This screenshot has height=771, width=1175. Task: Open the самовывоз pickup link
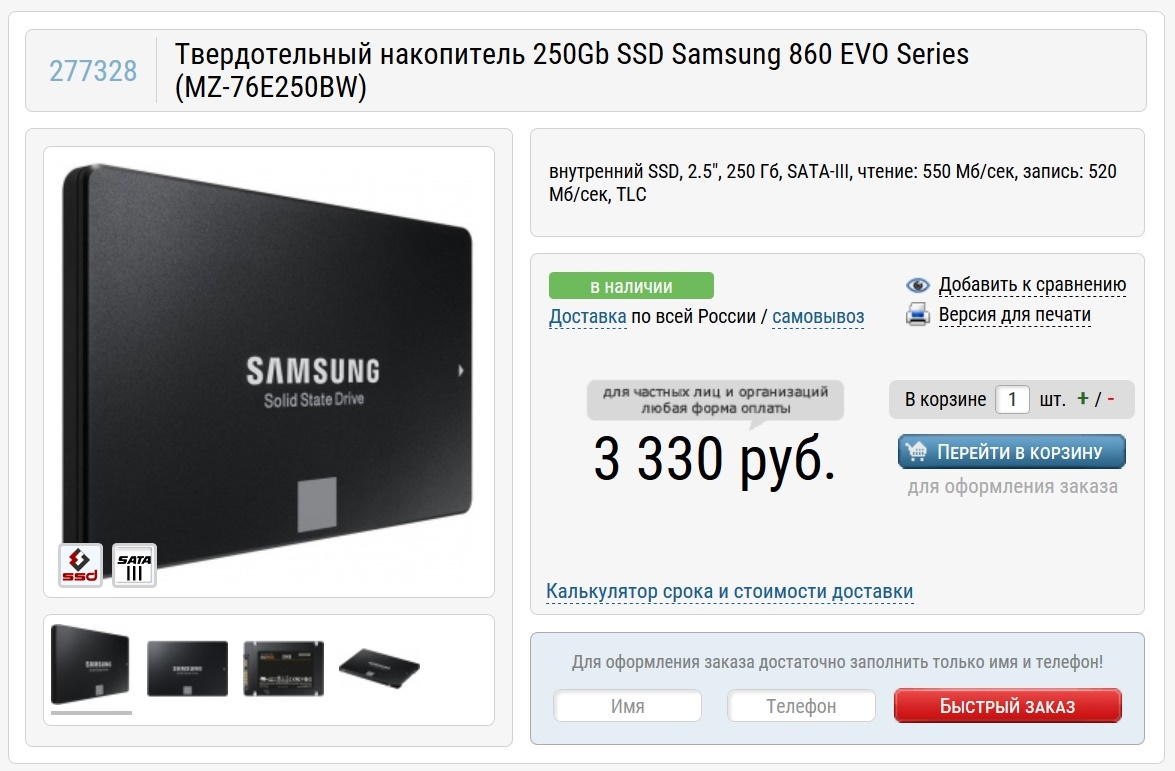click(x=818, y=316)
